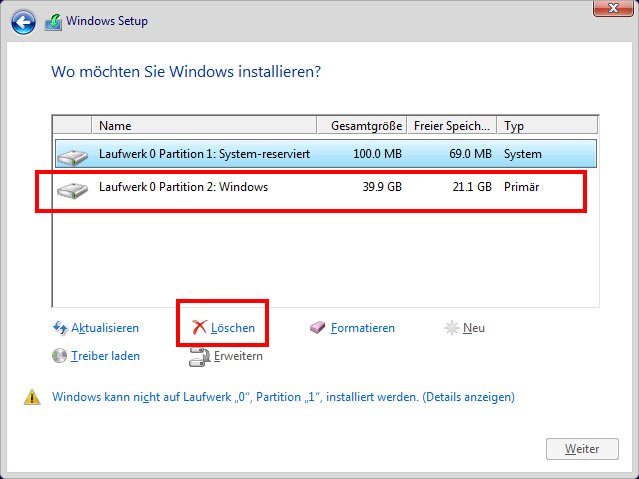Click the pink eraser Formatieren icon
Image resolution: width=639 pixels, height=479 pixels.
point(317,327)
